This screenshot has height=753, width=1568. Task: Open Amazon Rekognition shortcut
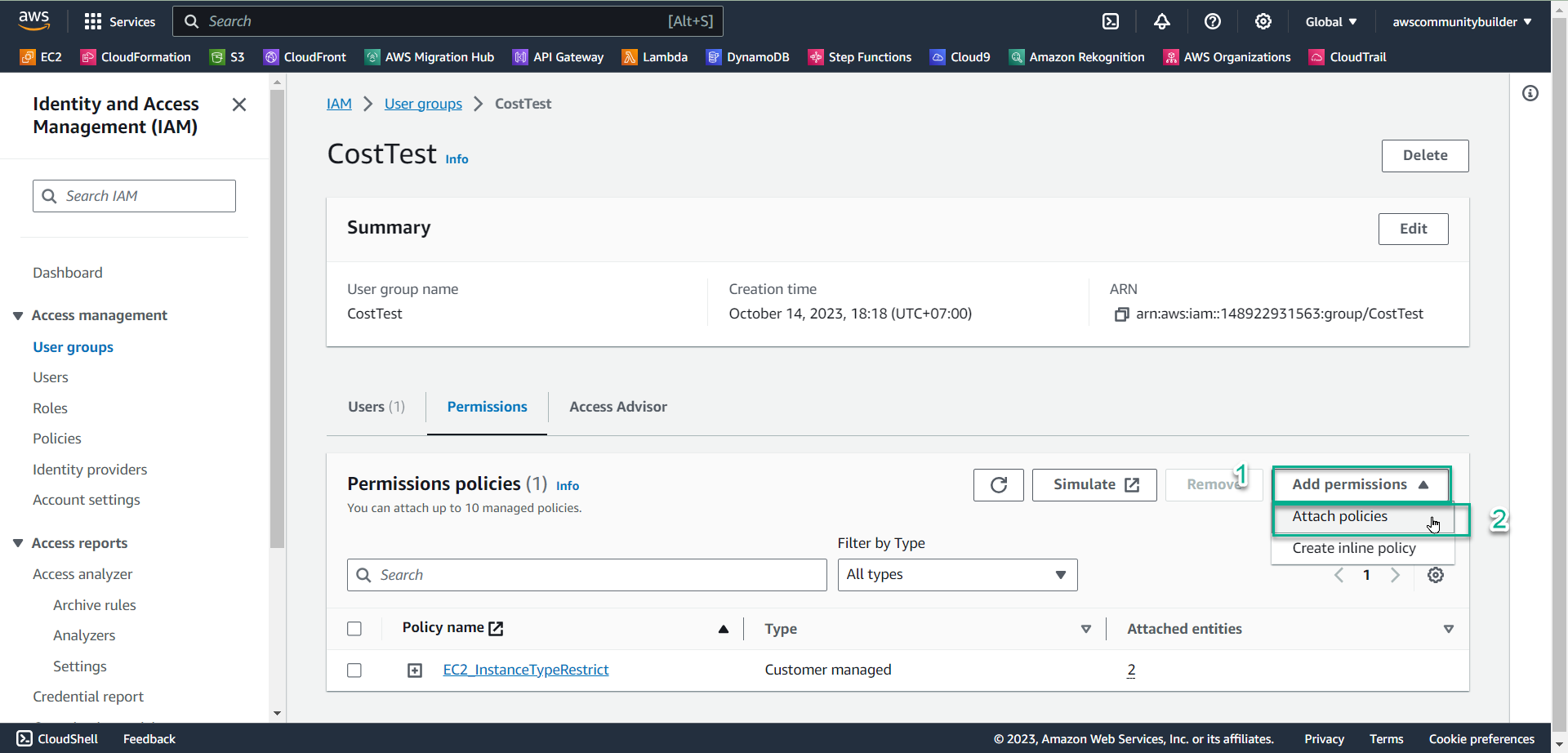[1077, 57]
